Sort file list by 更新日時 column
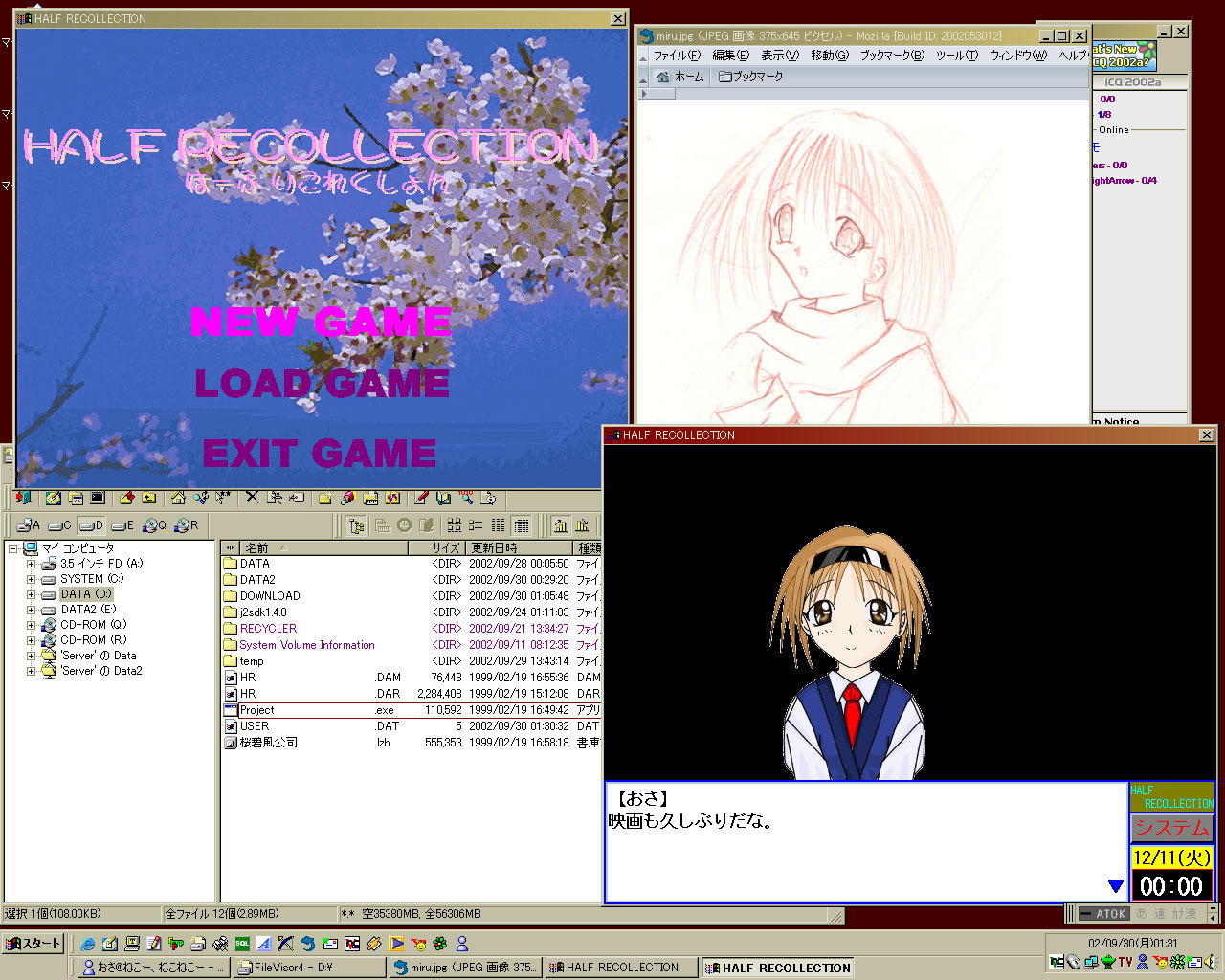Image resolution: width=1225 pixels, height=980 pixels. pyautogui.click(x=520, y=548)
